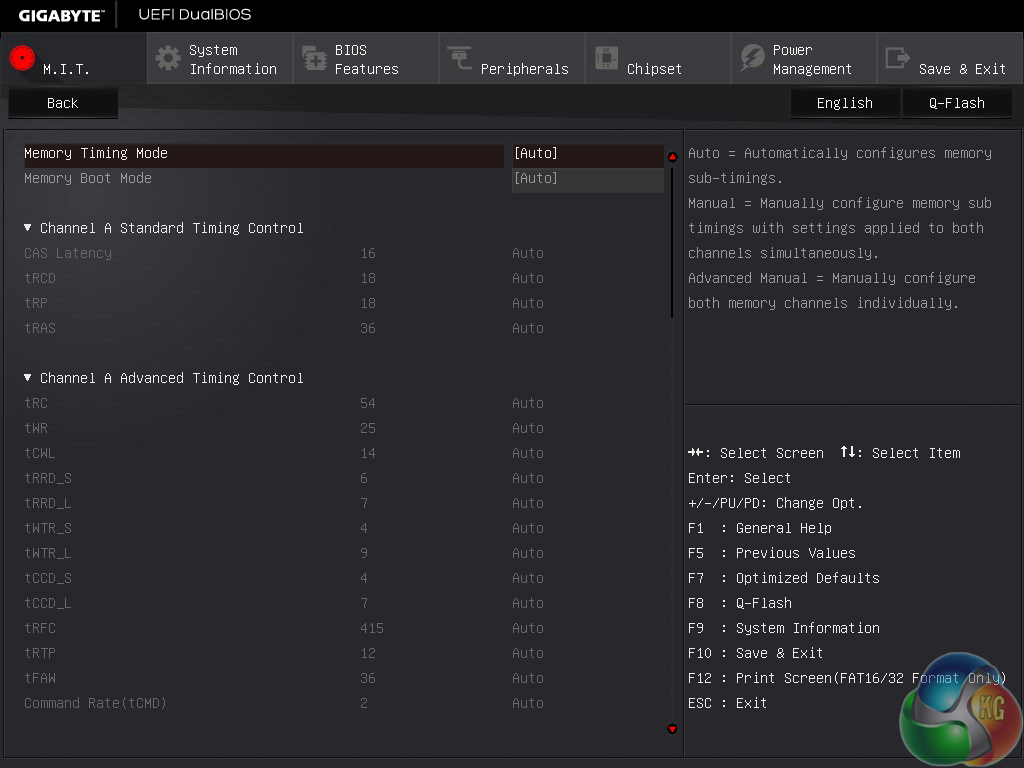Change language via English button
The width and height of the screenshot is (1024, 768).
point(845,103)
